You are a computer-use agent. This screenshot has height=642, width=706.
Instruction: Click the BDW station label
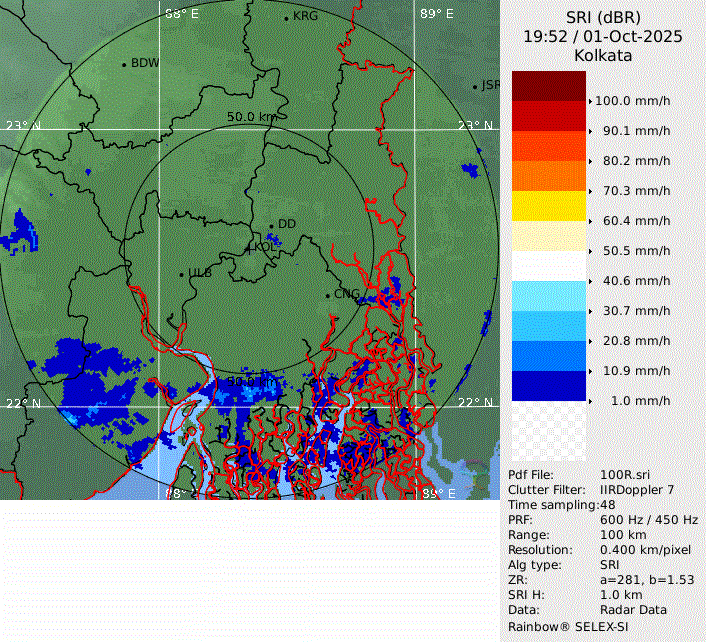point(145,63)
